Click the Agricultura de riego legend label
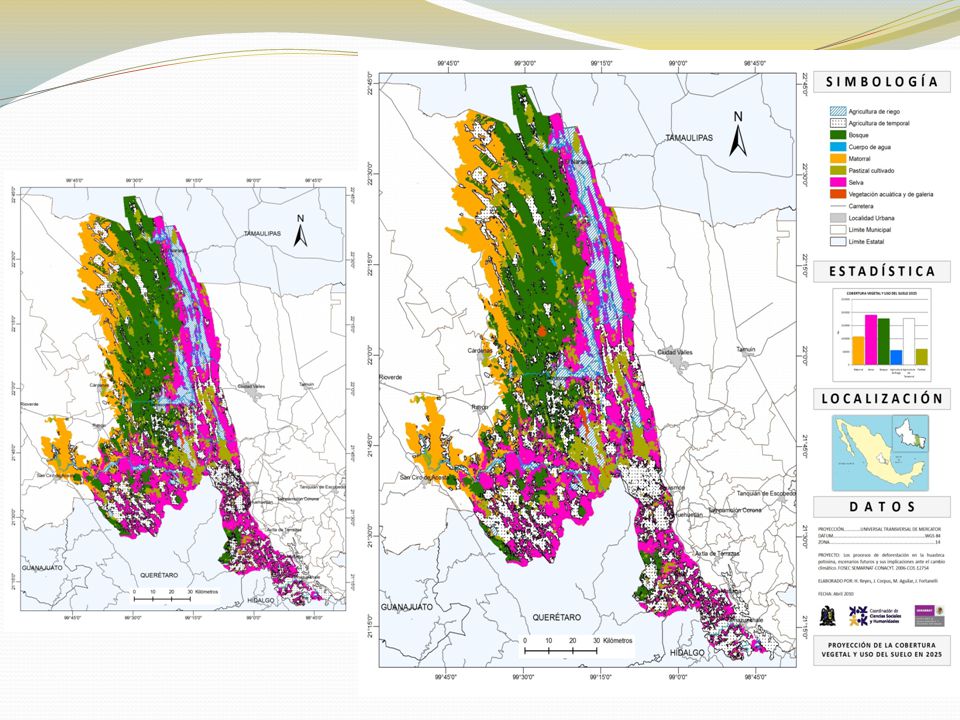Screen dimensions: 960x720 click(x=874, y=111)
